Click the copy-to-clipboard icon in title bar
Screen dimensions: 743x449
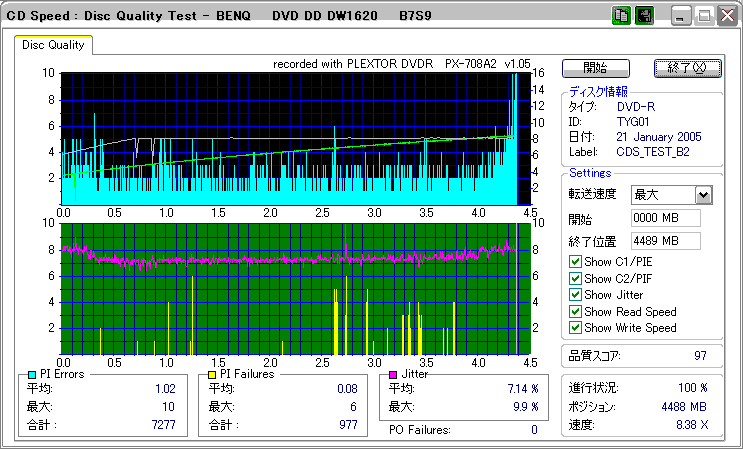[x=621, y=16]
